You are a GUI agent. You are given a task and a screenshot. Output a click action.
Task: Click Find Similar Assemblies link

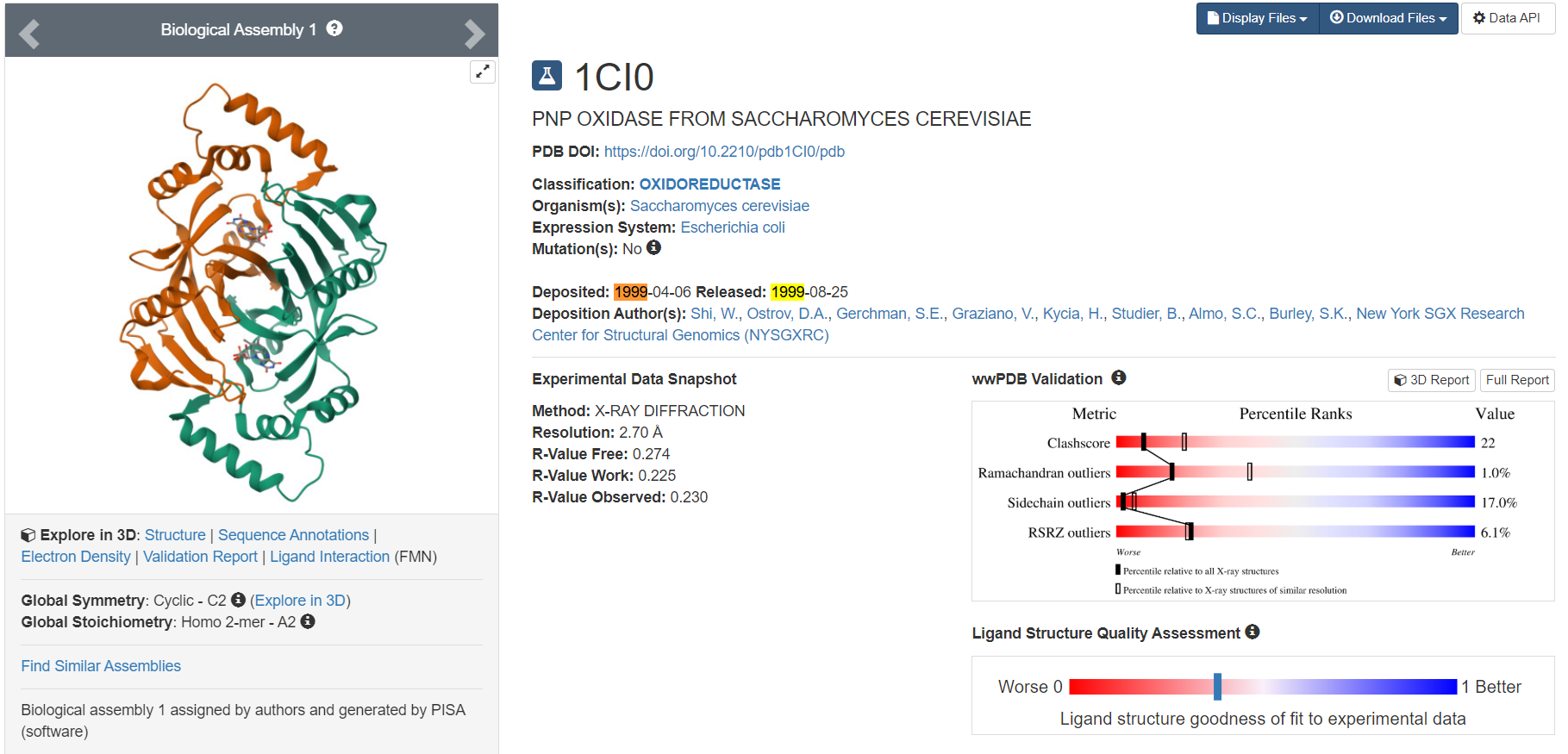point(101,666)
